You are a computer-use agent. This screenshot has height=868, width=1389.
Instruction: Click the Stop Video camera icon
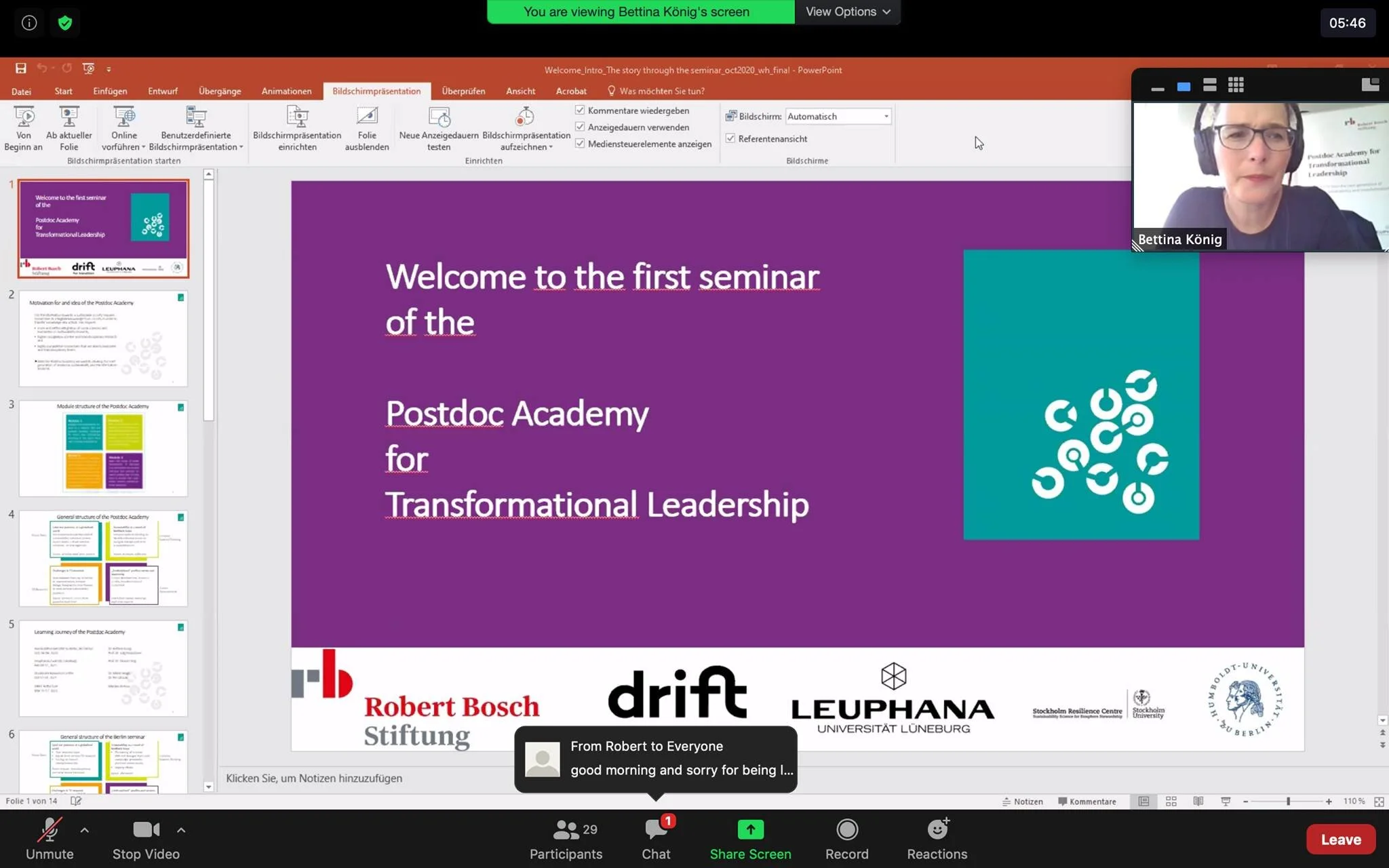tap(146, 829)
